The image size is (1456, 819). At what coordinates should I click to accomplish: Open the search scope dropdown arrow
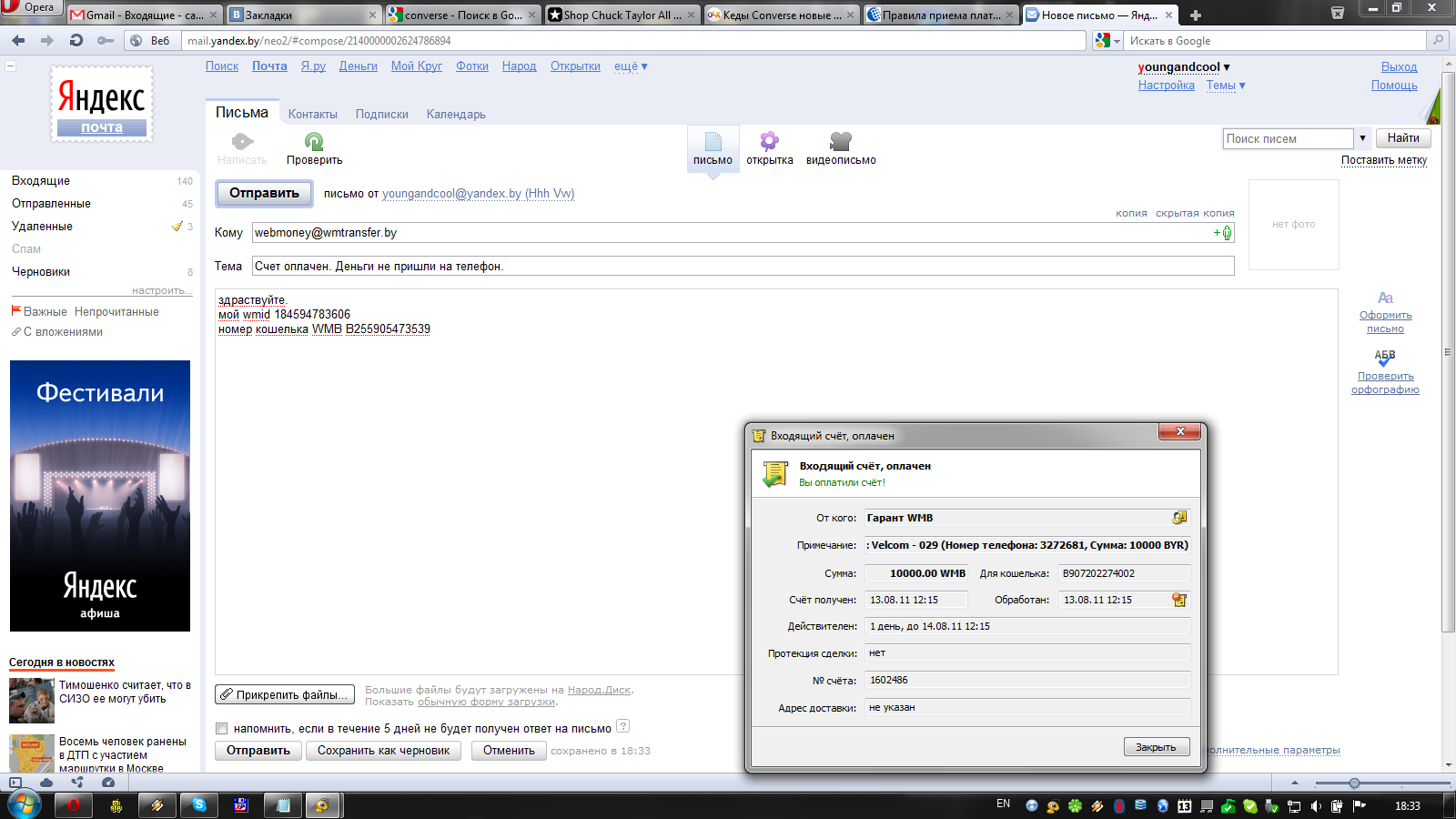coord(1362,138)
